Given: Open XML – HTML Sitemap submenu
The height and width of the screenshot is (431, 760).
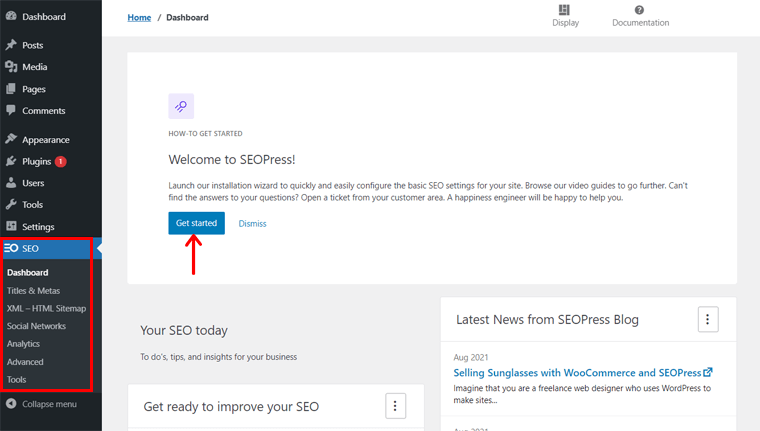Looking at the screenshot, I should [x=47, y=308].
